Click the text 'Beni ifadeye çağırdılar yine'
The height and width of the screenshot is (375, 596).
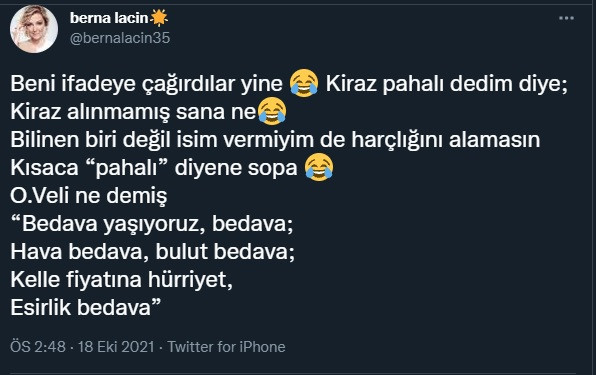(x=147, y=84)
